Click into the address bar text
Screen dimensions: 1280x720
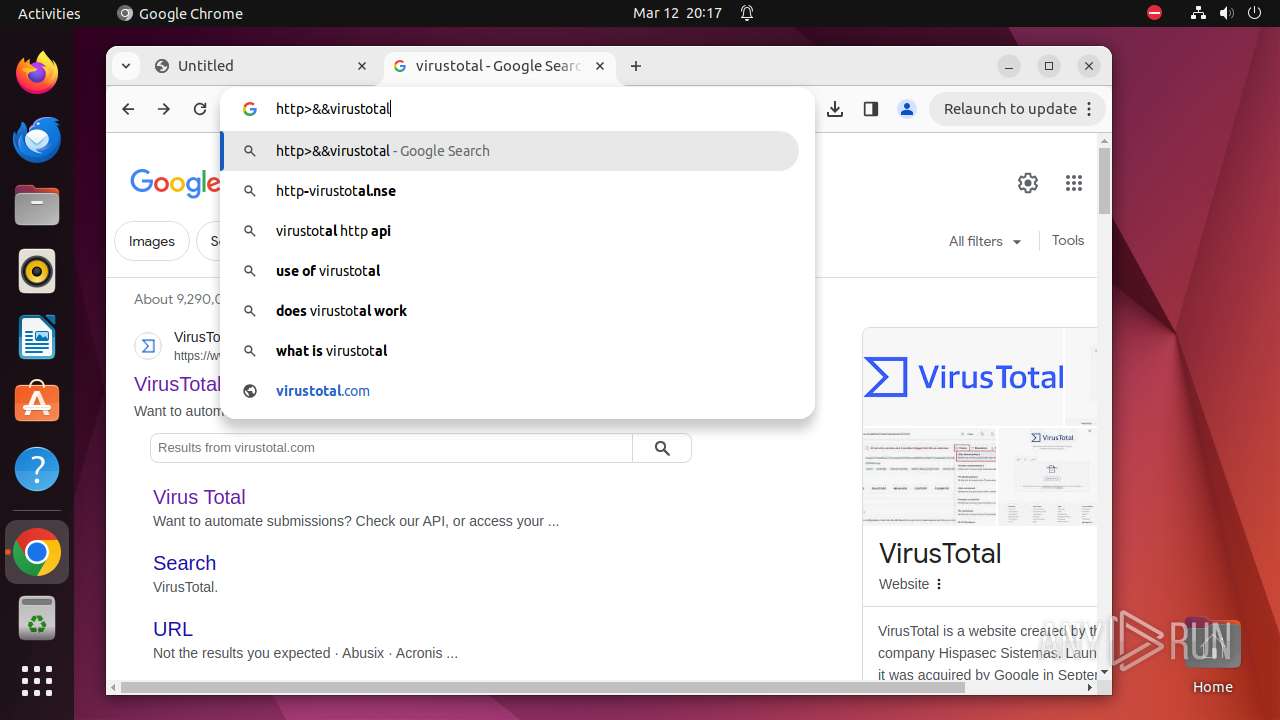pos(333,109)
